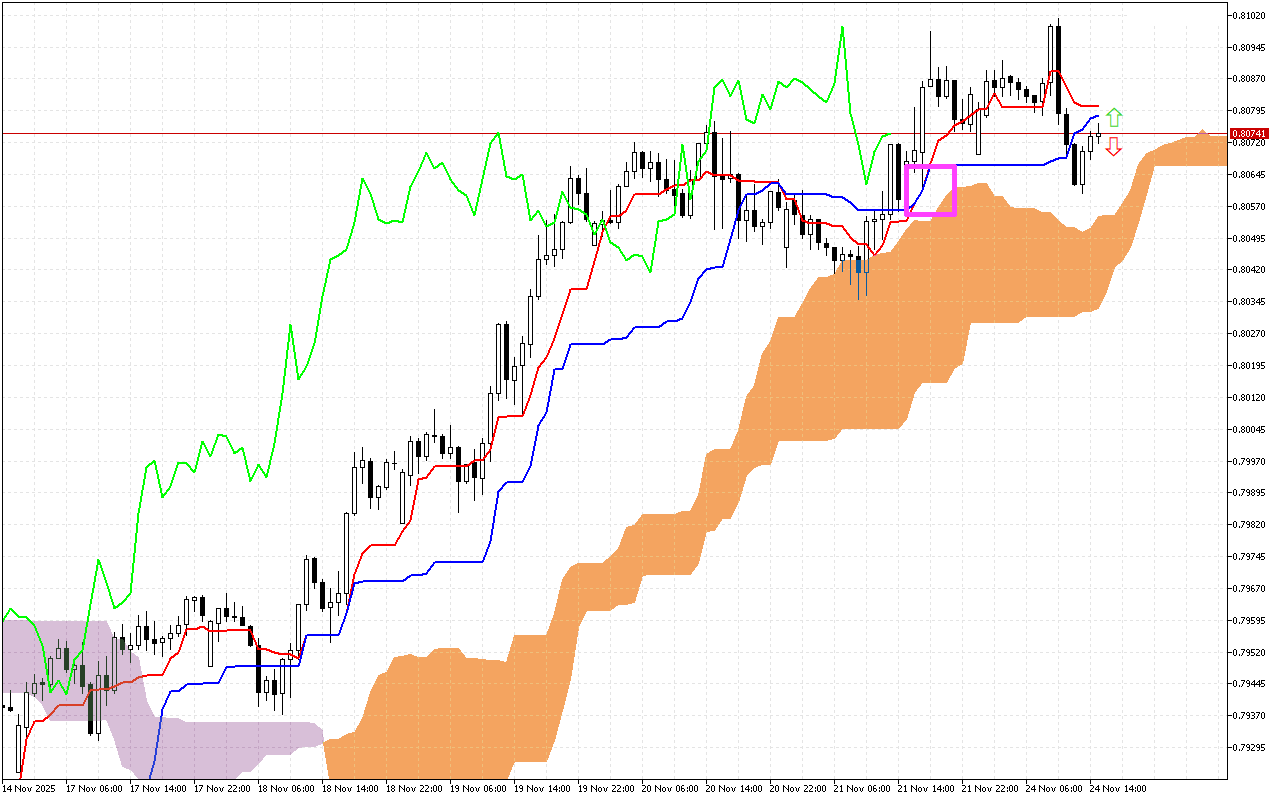
Task: Select the 17 Nov 06:00 time label
Action: [94, 788]
